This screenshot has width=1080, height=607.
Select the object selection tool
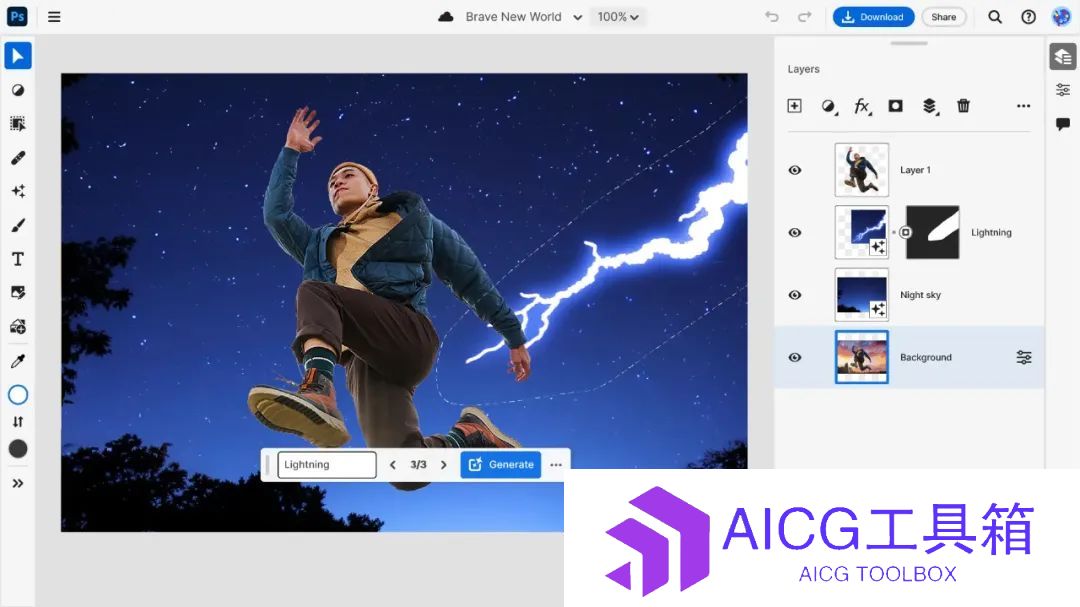[18, 124]
